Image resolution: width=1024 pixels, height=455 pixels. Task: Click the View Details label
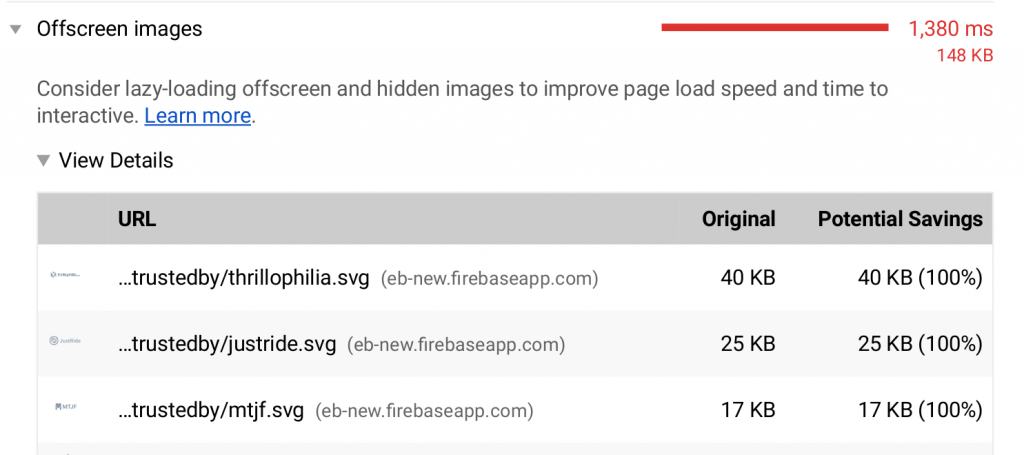coord(115,161)
